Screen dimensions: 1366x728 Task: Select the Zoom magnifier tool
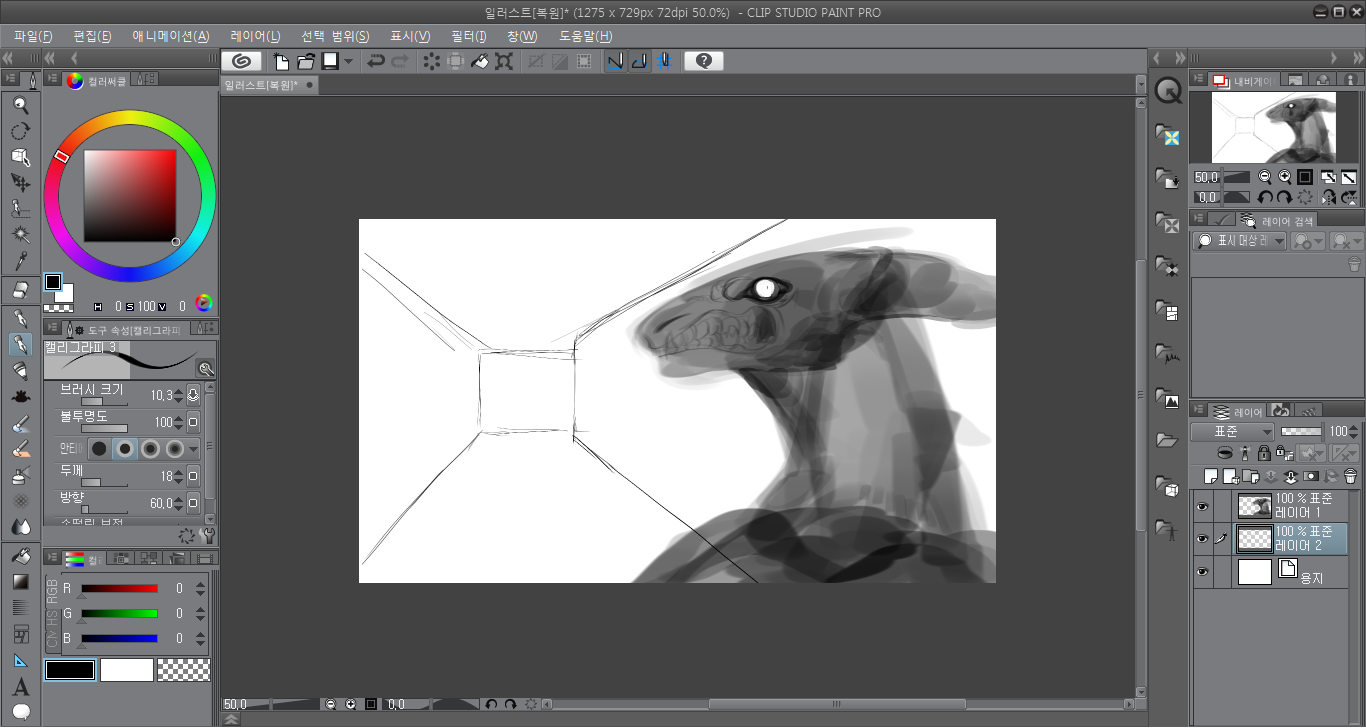[x=20, y=105]
